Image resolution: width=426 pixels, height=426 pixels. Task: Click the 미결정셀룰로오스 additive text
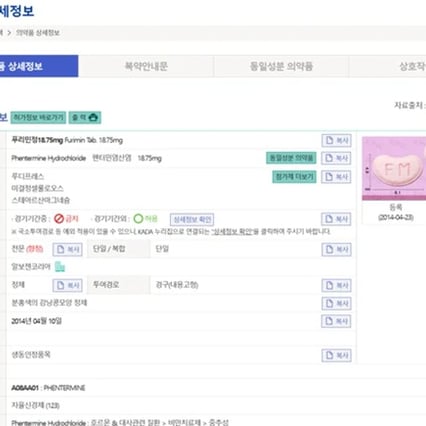point(37,188)
